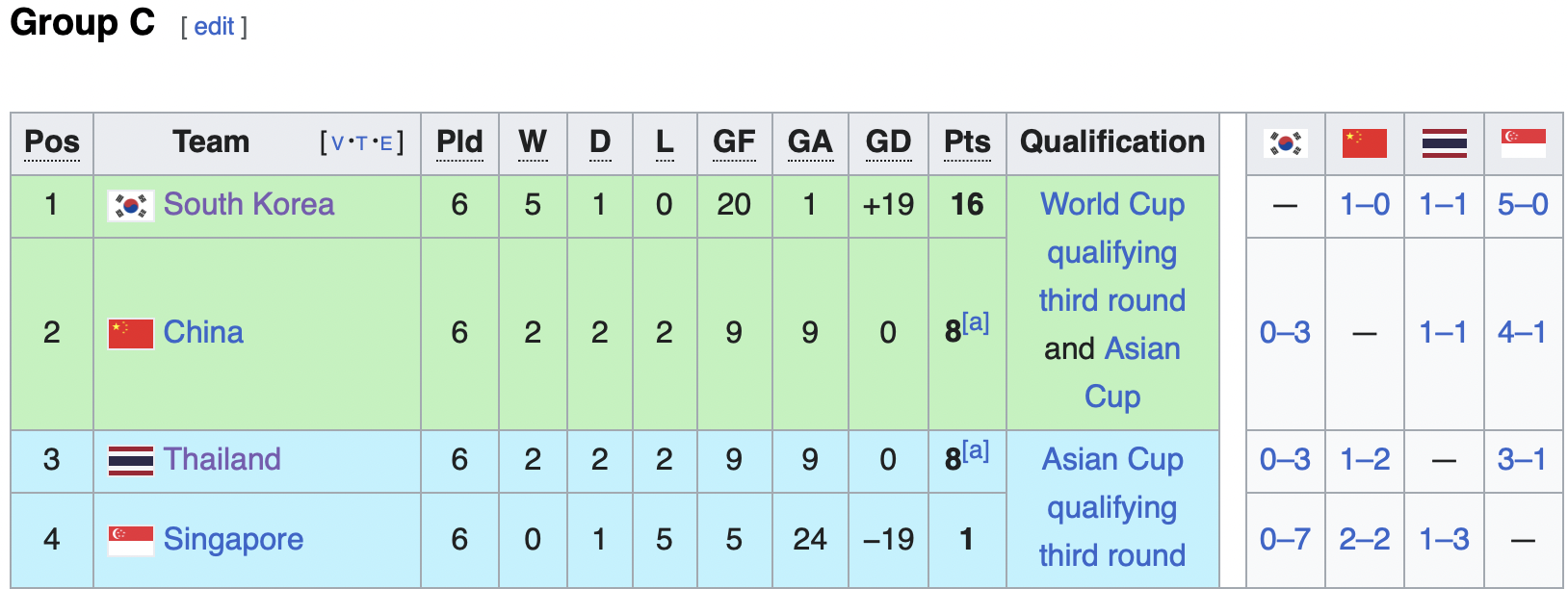Open the edit link next to Group C

[214, 26]
